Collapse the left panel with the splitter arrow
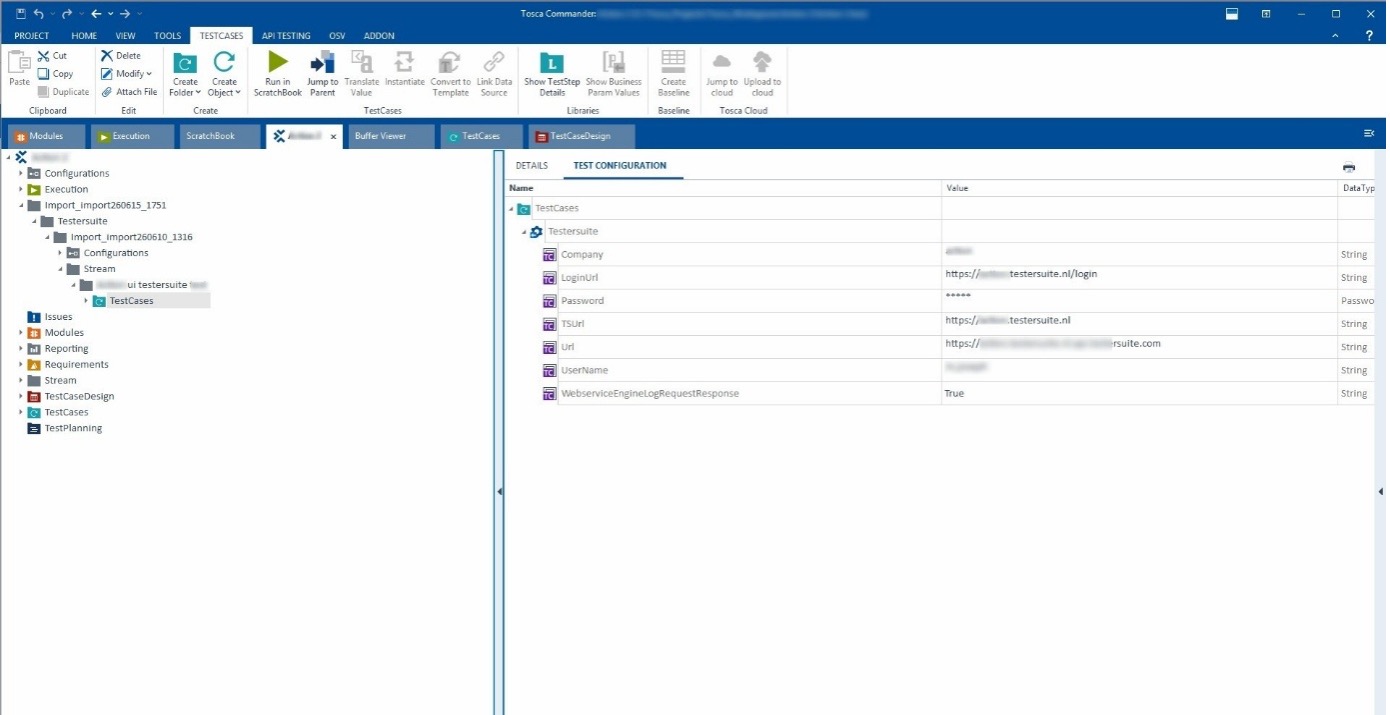Image resolution: width=1390 pixels, height=715 pixels. click(499, 491)
